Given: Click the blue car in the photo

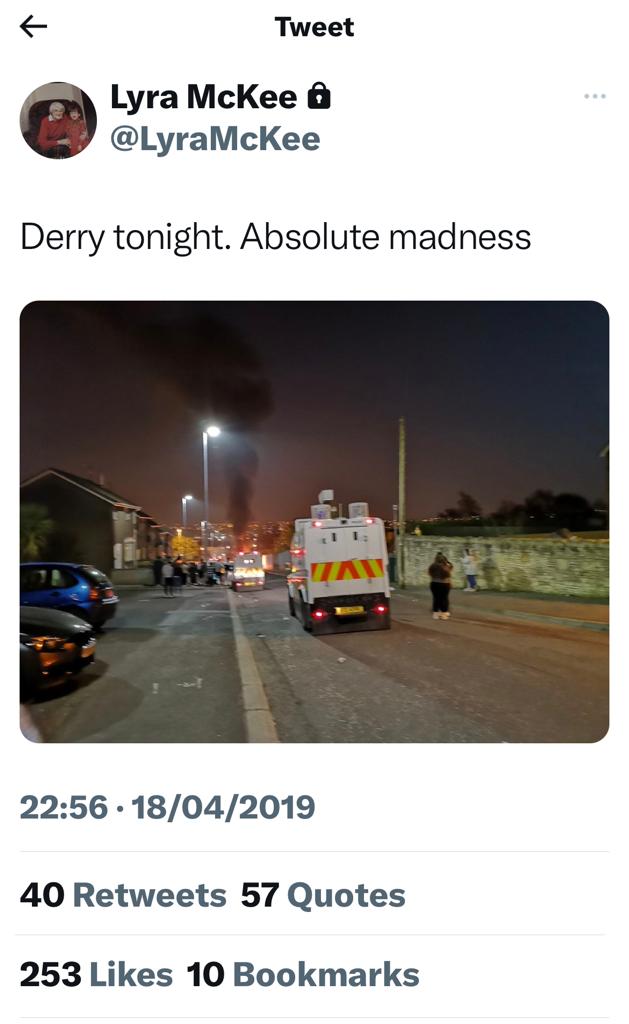Looking at the screenshot, I should coord(69,592).
